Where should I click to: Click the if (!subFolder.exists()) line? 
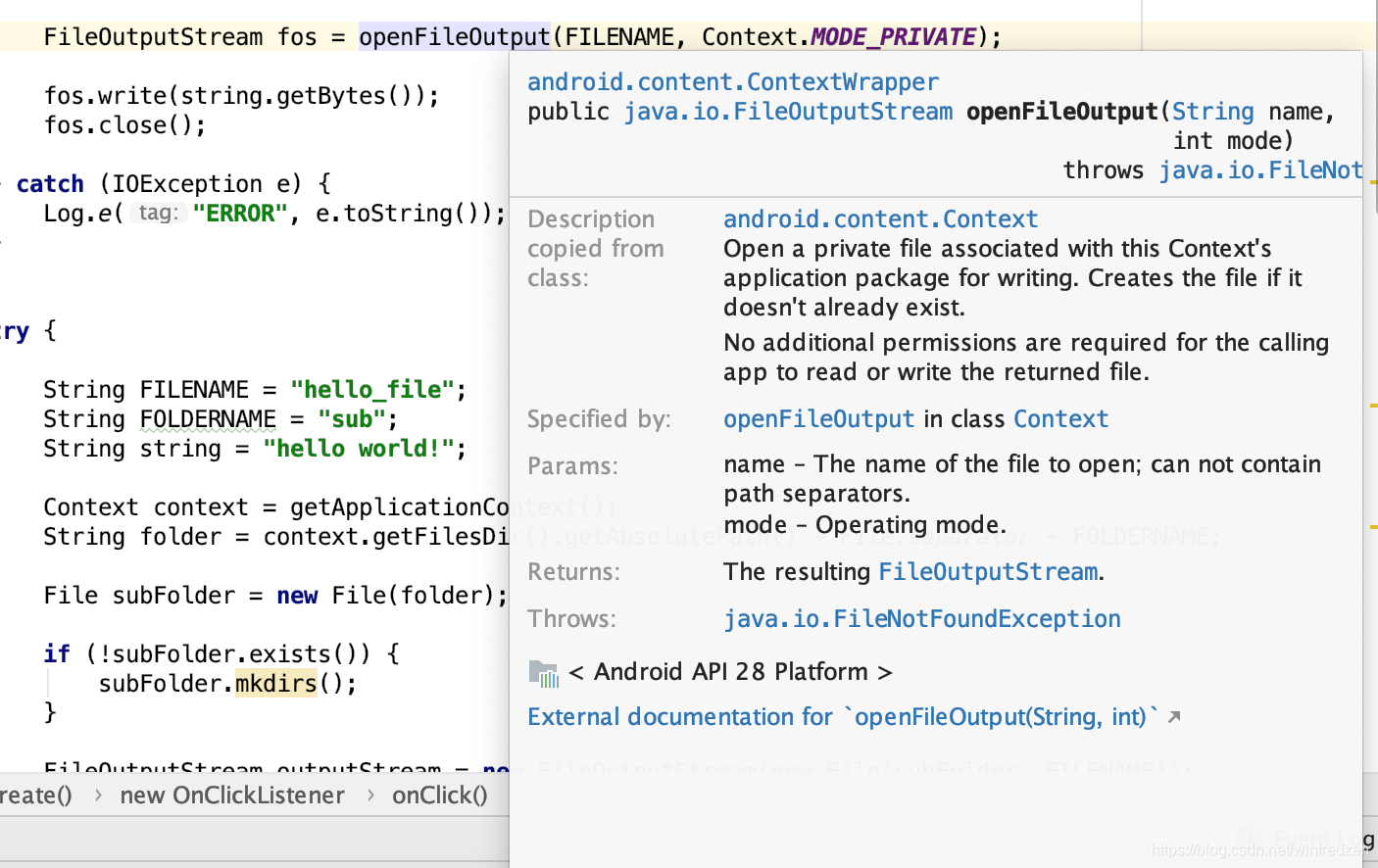point(221,654)
